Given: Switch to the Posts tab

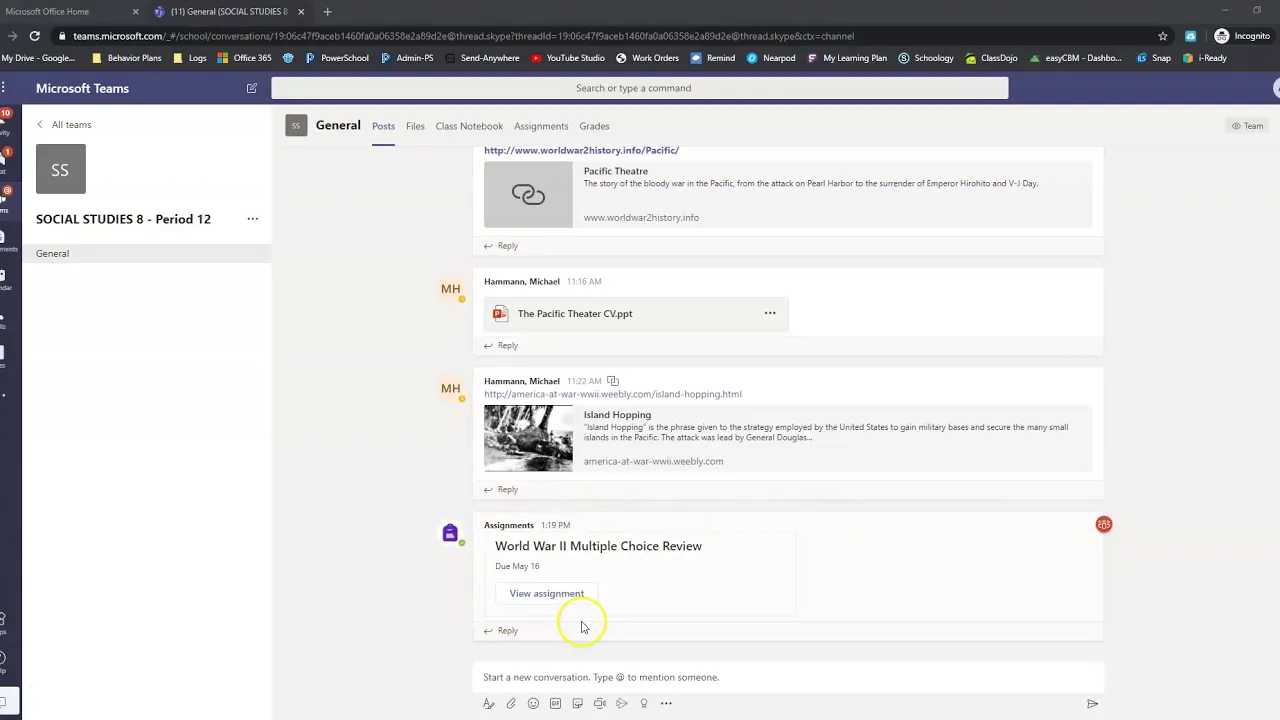Looking at the screenshot, I should point(383,126).
